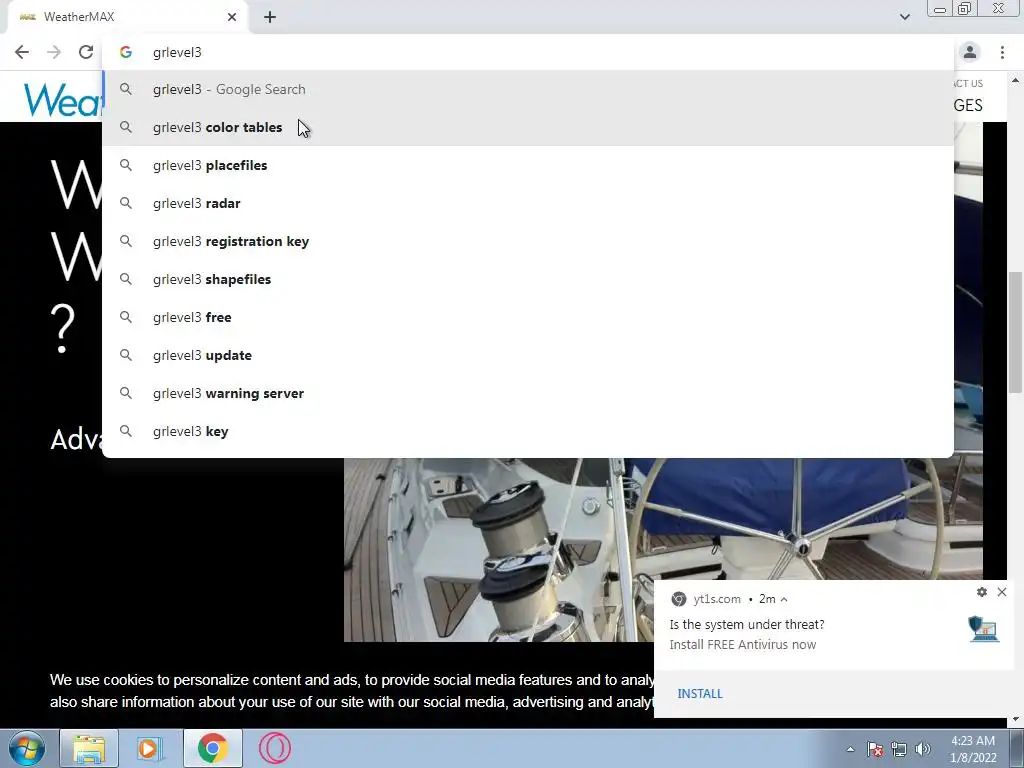The height and width of the screenshot is (768, 1024).
Task: Open the Windows Start menu
Action: coord(26,748)
